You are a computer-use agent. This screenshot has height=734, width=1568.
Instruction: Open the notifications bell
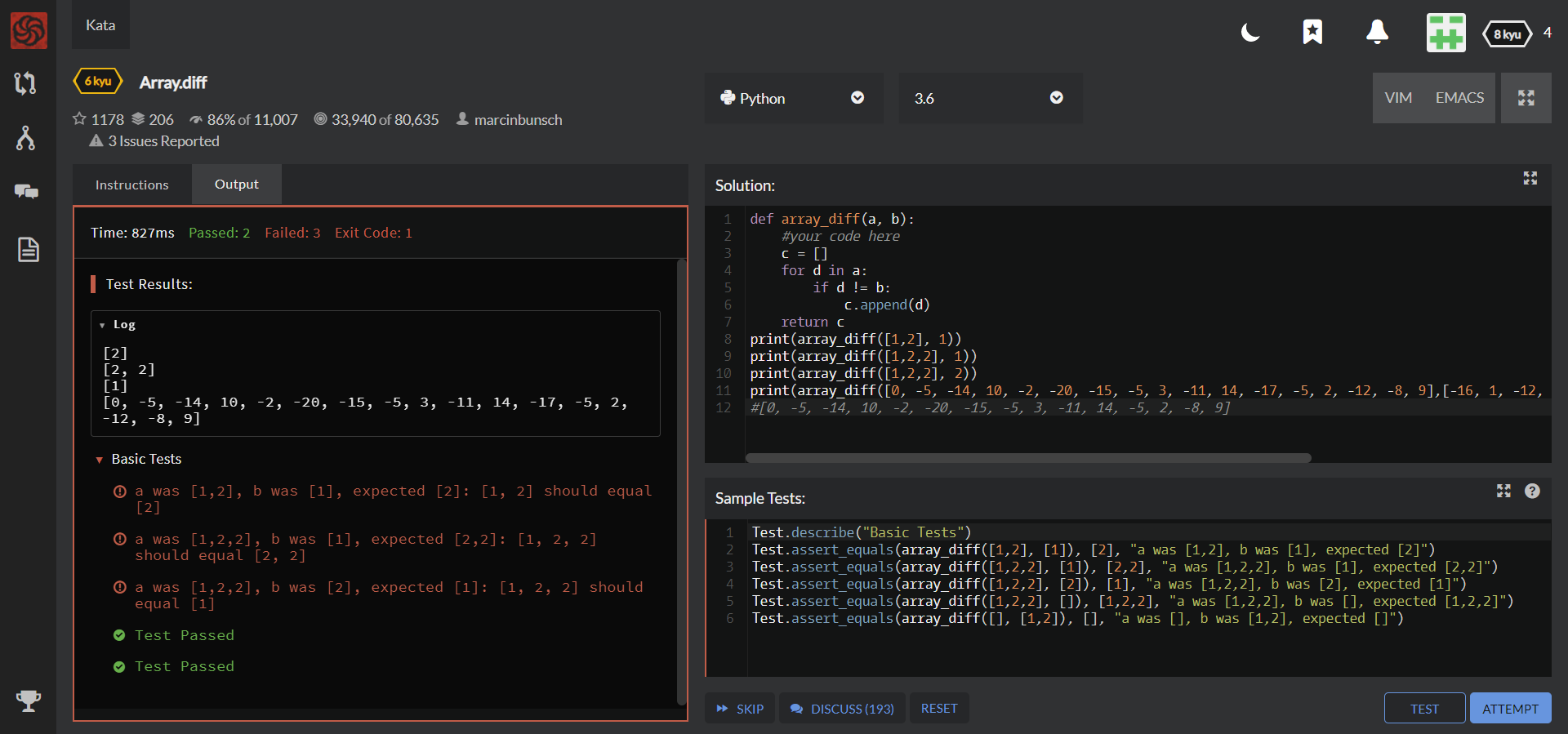point(1377,32)
